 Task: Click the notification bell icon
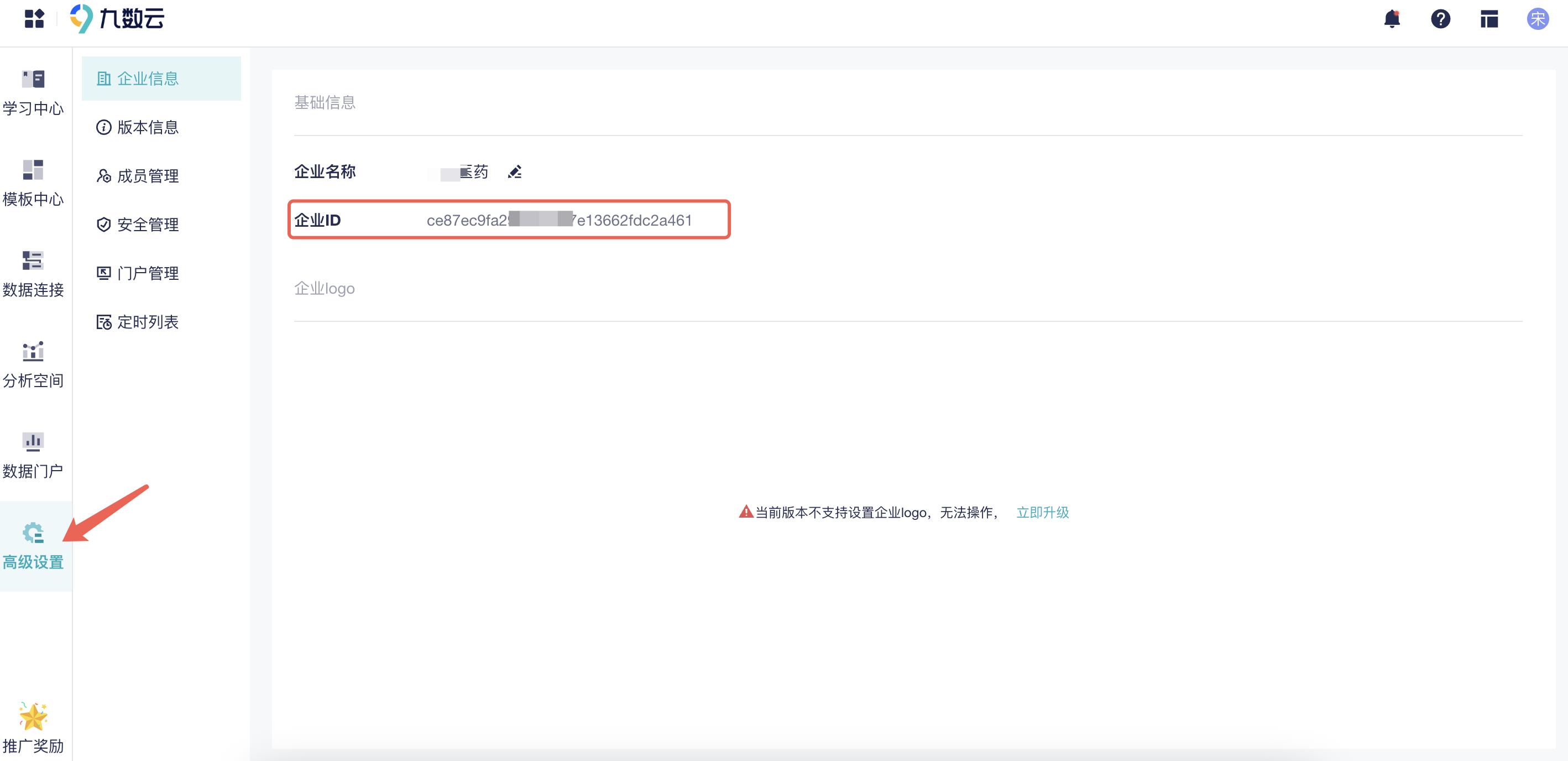1392,19
